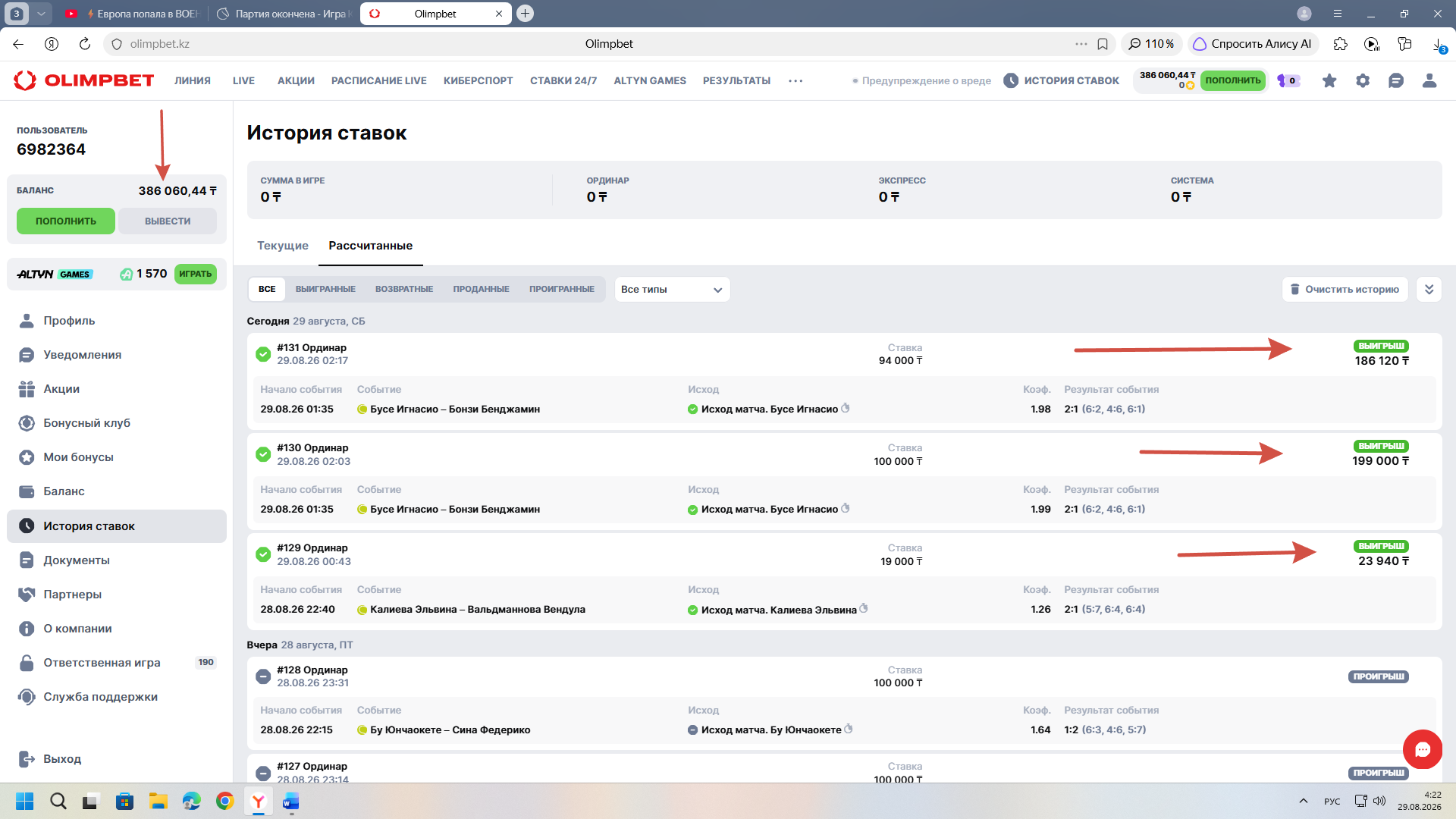Viewport: 1456px width, 819px height.
Task: Reload the page with refresh icon
Action: point(85,44)
